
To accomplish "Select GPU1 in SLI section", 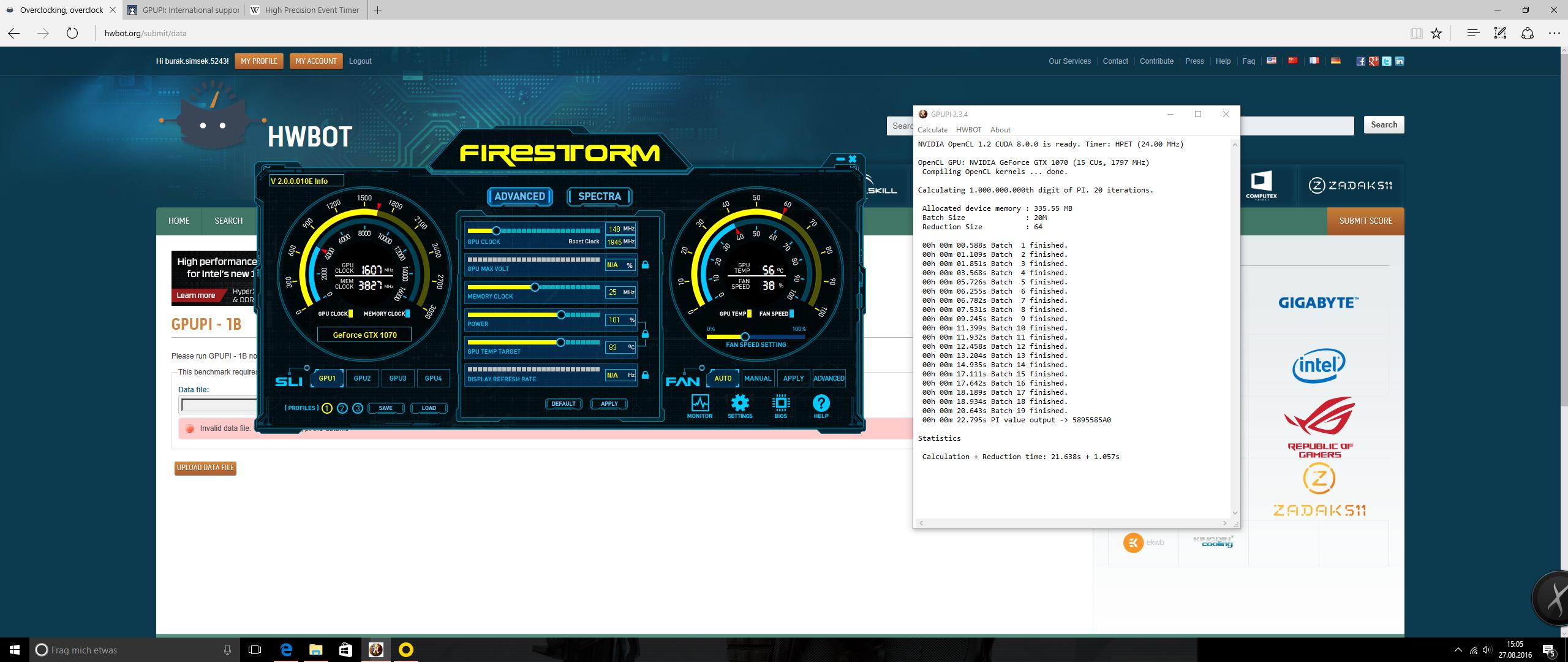I will click(327, 378).
